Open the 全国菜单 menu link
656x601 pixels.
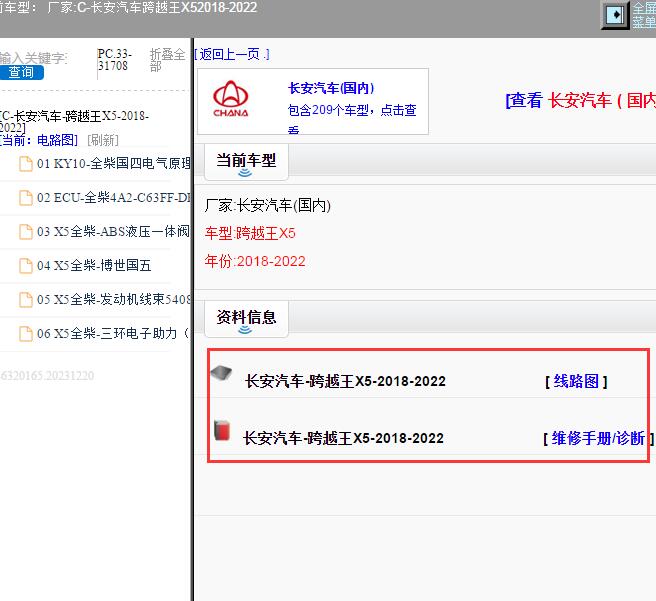point(643,15)
